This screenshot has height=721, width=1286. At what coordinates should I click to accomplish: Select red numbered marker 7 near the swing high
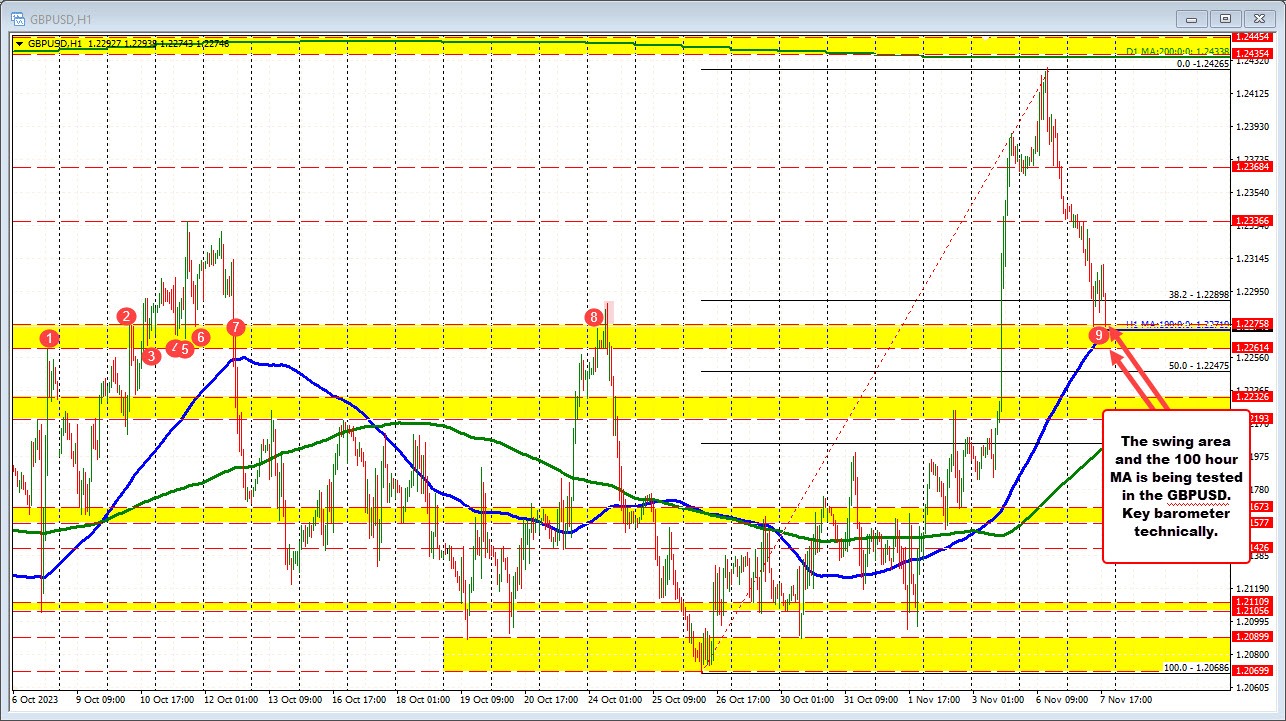pyautogui.click(x=235, y=326)
